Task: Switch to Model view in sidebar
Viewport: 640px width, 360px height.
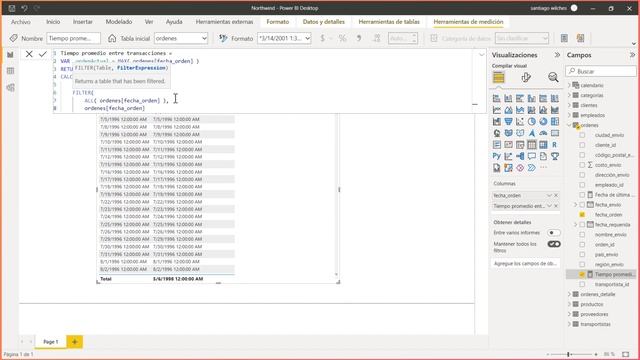Action: (11, 87)
